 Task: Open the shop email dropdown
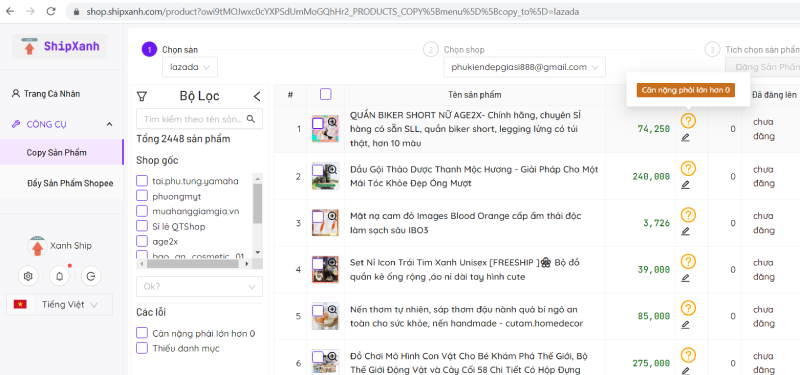point(524,67)
